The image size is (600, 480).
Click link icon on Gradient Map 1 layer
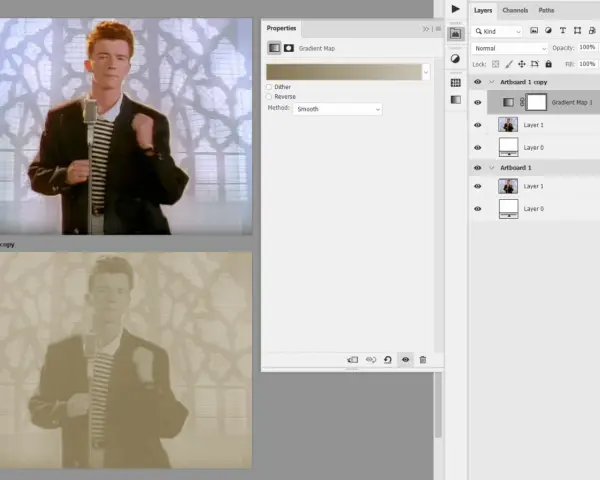(x=522, y=102)
